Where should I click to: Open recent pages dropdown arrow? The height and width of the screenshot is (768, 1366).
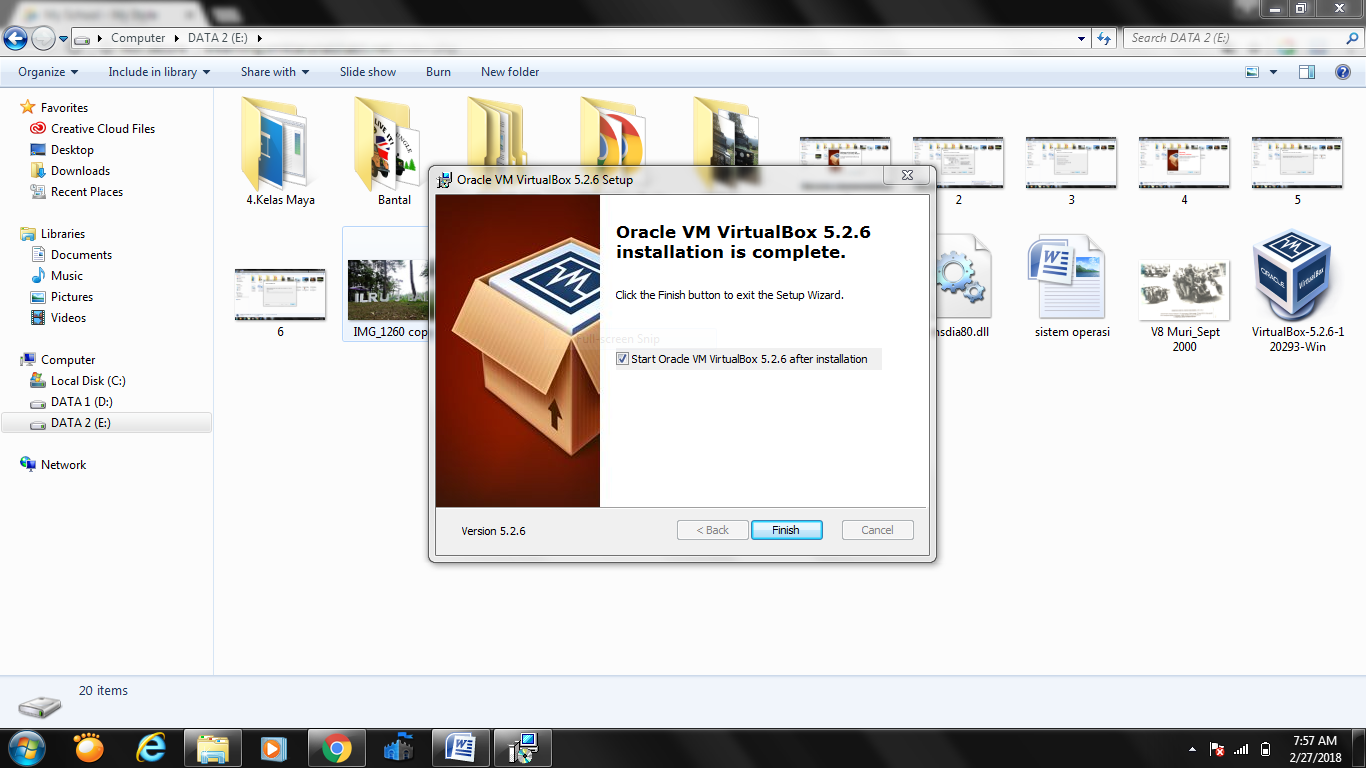[64, 39]
